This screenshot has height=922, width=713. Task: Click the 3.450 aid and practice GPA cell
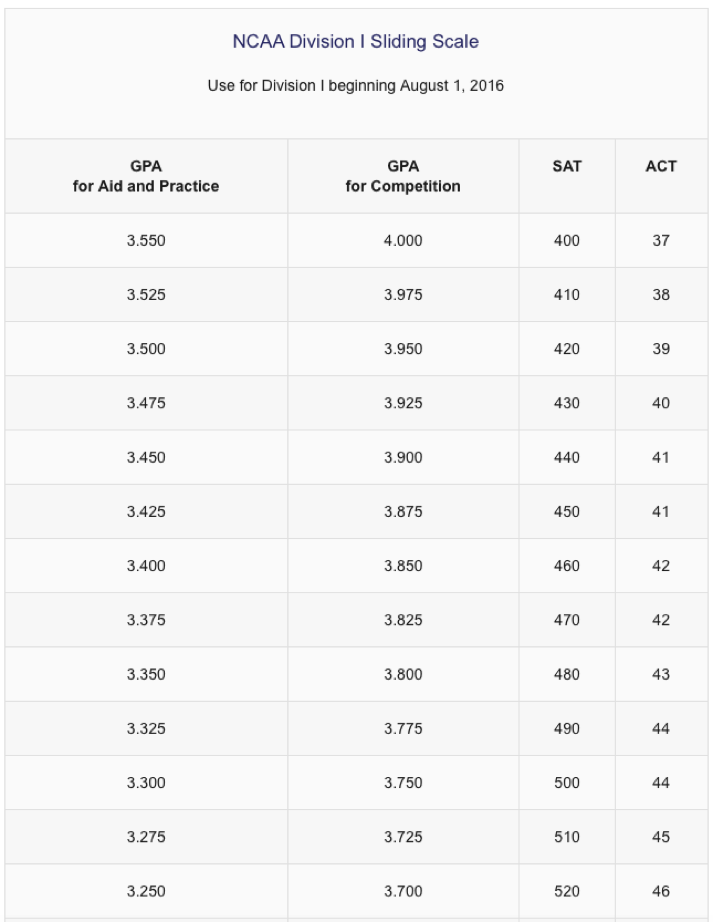pyautogui.click(x=146, y=457)
